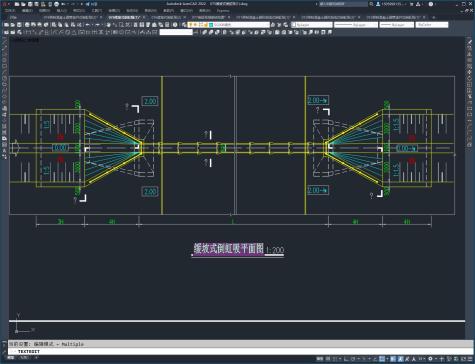This screenshot has height=364, width=475.
Task: Expand snap mode settings arrow
Action: point(340,359)
